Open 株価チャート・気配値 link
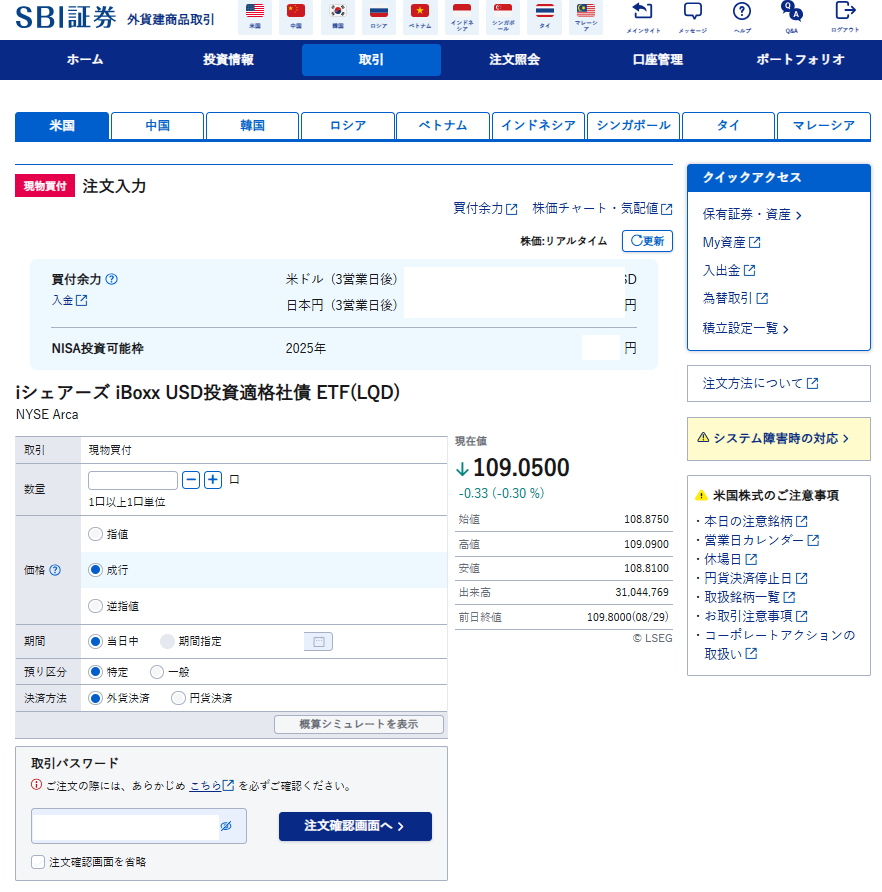Image resolution: width=882 pixels, height=892 pixels. point(602,209)
